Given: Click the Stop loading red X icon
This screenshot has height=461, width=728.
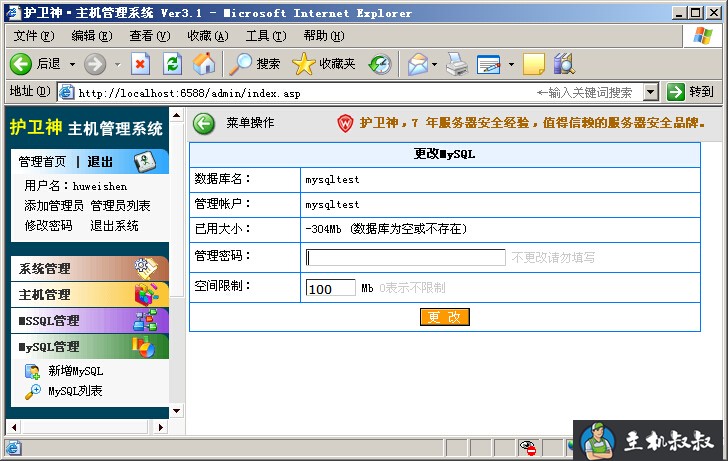Looking at the screenshot, I should click(x=140, y=64).
